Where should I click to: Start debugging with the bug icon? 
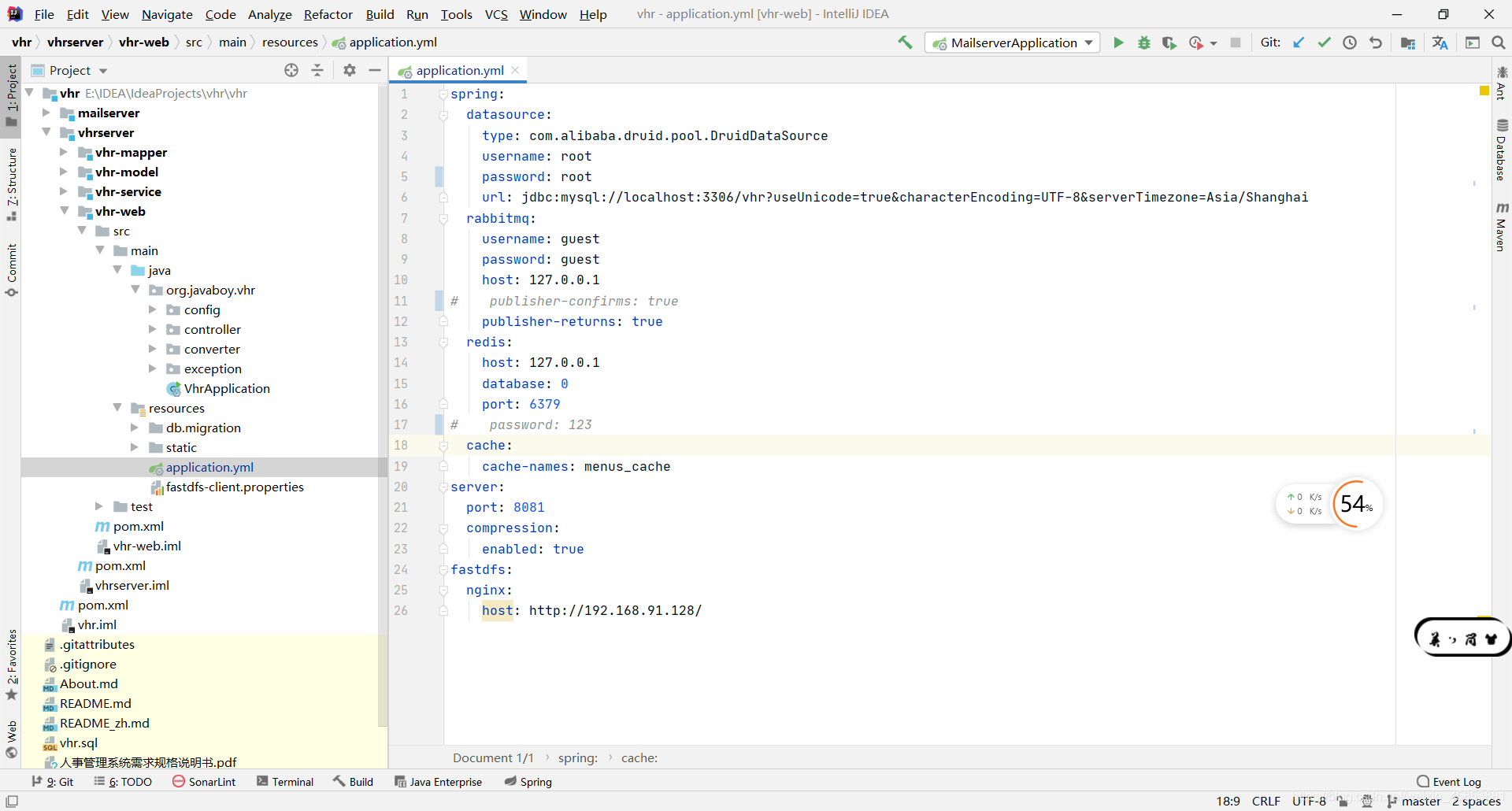point(1143,43)
